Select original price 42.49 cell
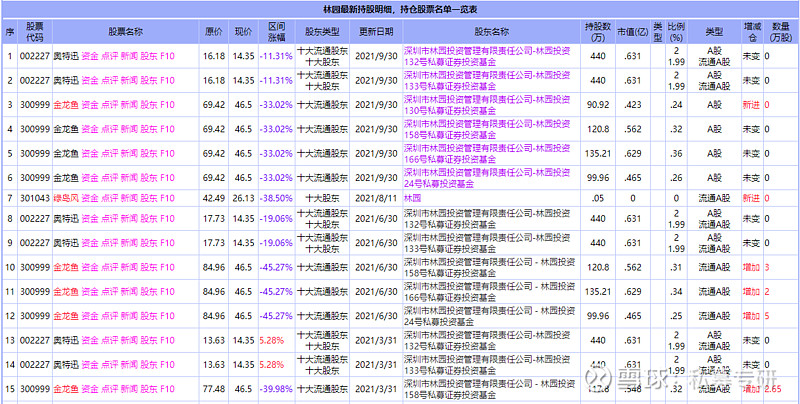800x404 pixels. click(x=214, y=197)
